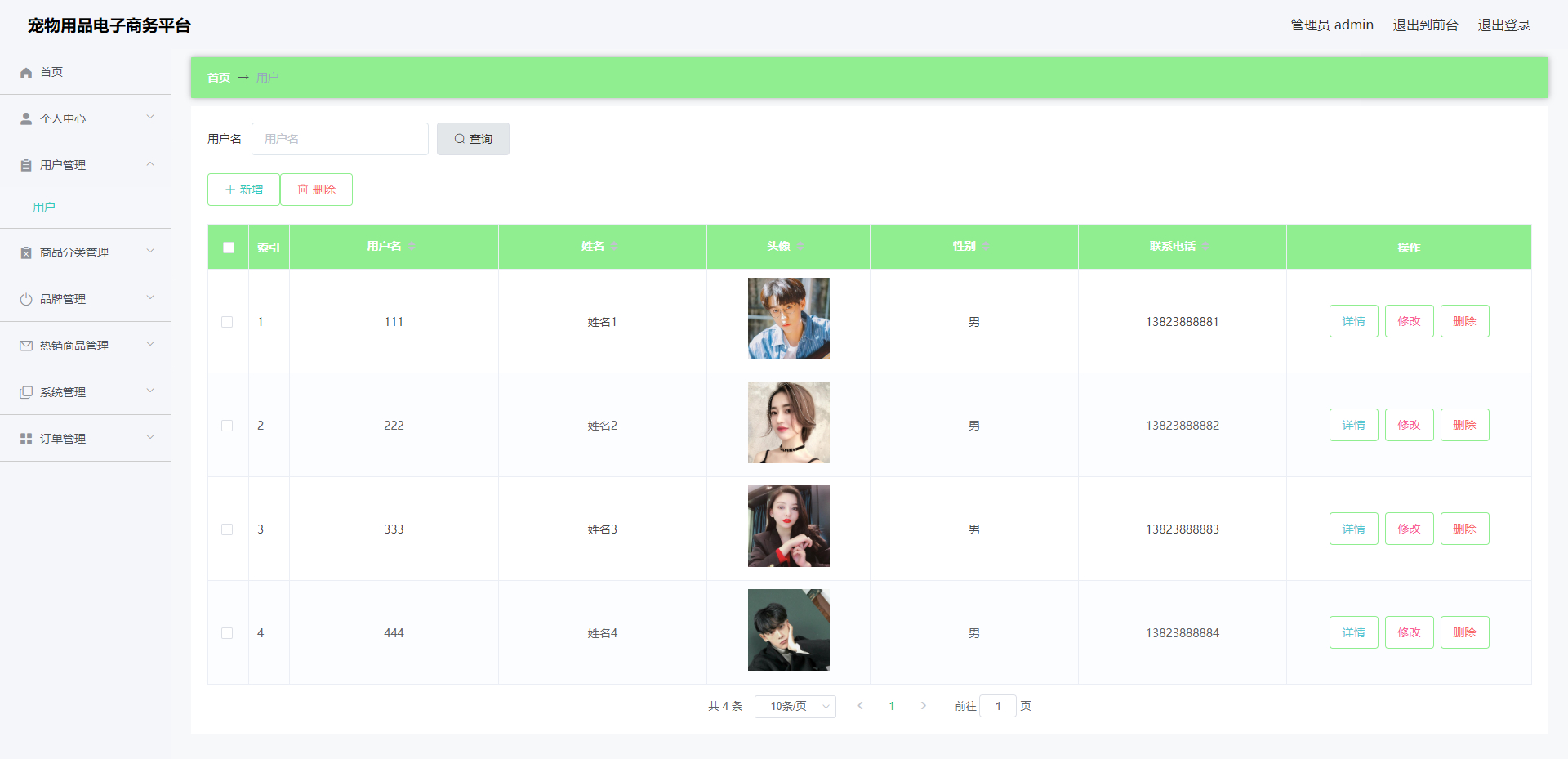Click the home icon beside 首页 in sidebar
The height and width of the screenshot is (759, 1568).
tap(26, 73)
